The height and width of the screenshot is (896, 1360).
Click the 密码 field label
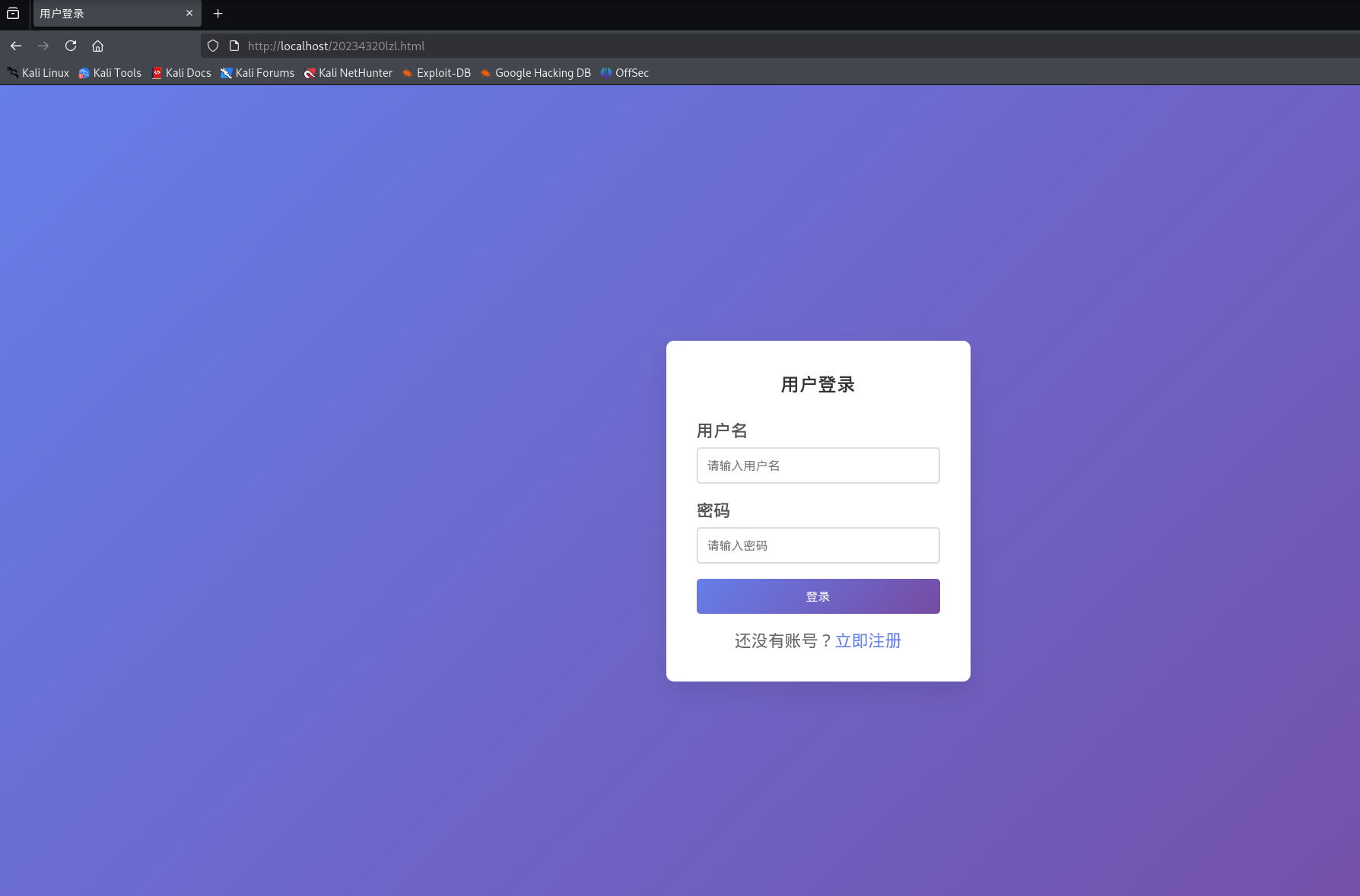(x=713, y=511)
